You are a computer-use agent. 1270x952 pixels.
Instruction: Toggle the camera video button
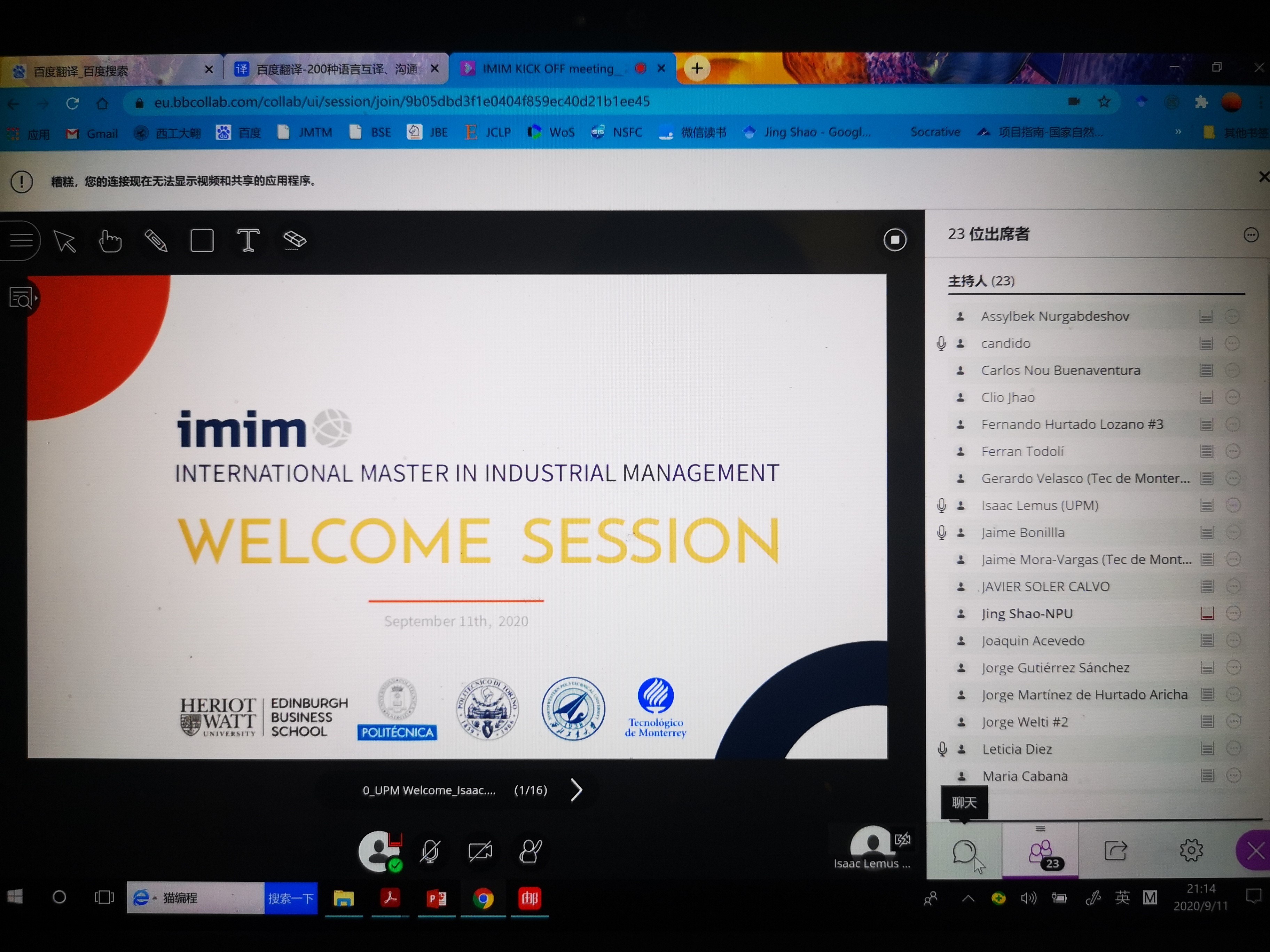point(480,851)
